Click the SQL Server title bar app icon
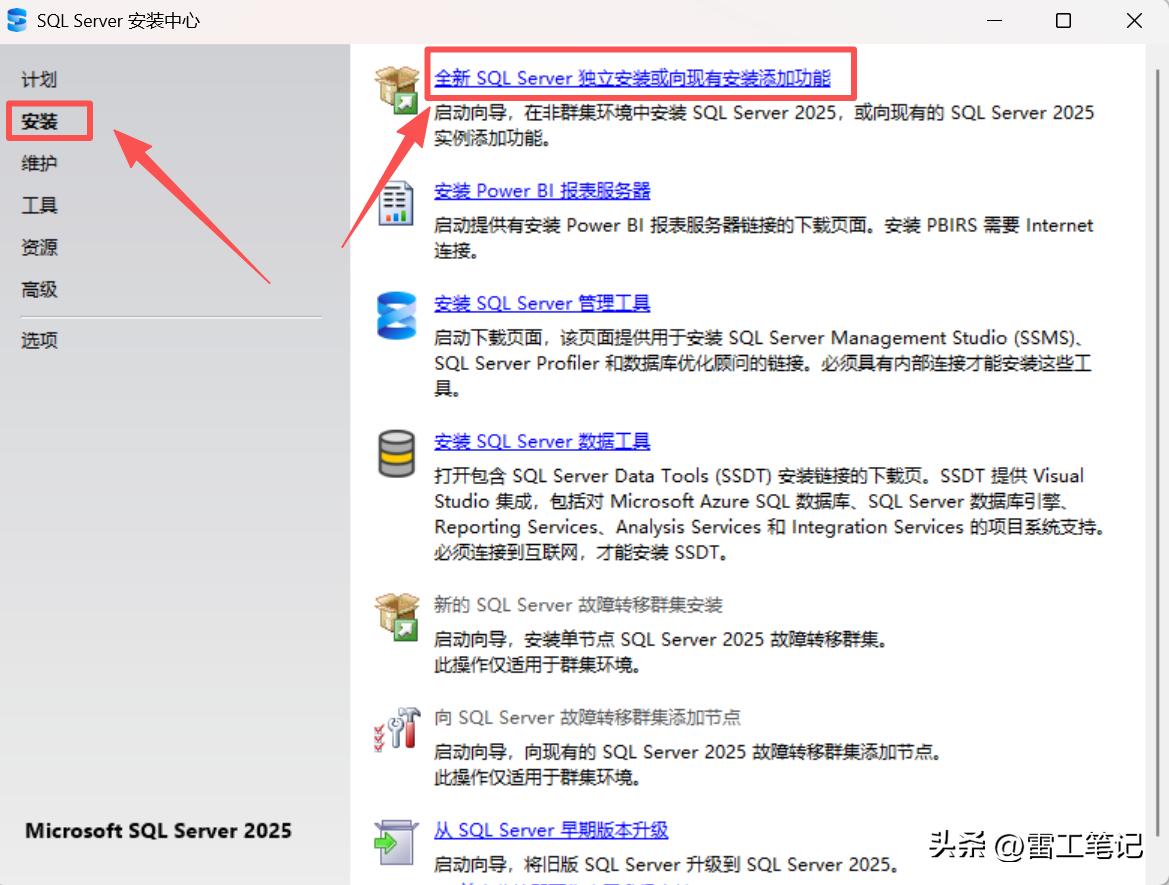Viewport: 1169px width, 885px height. pos(16,20)
